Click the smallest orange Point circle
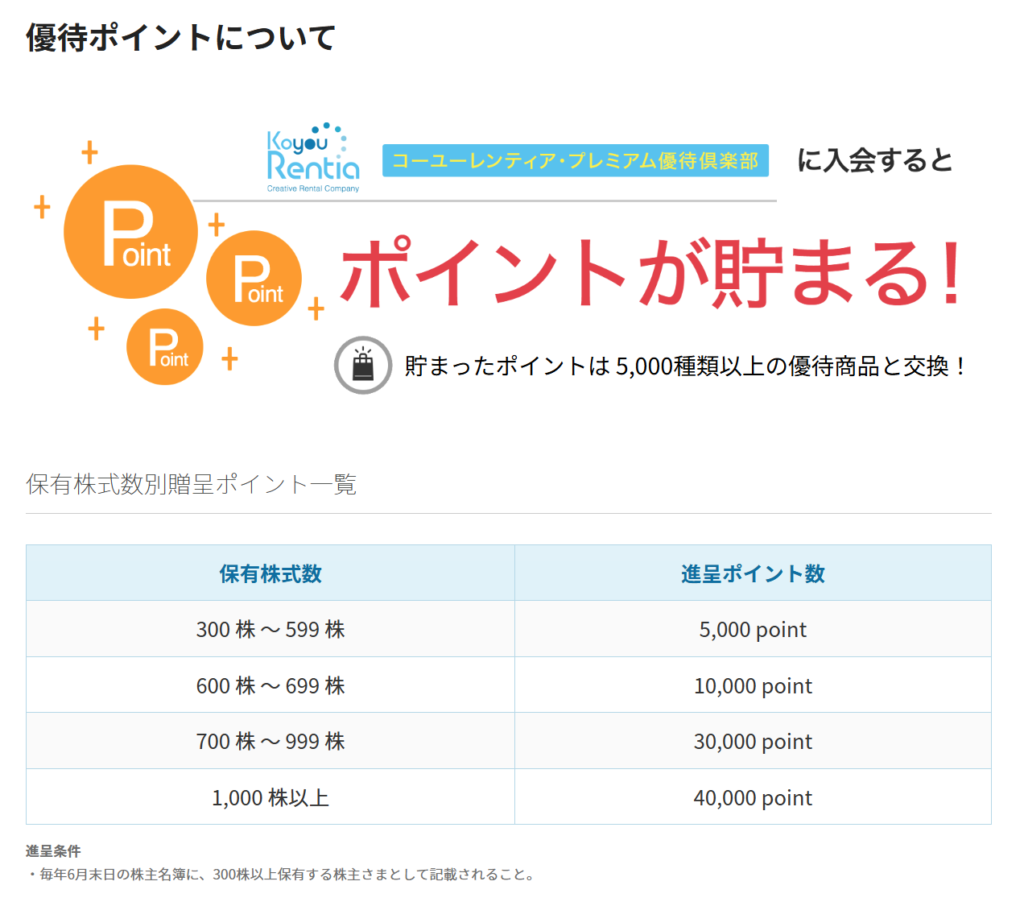The height and width of the screenshot is (902, 1024). pos(165,347)
